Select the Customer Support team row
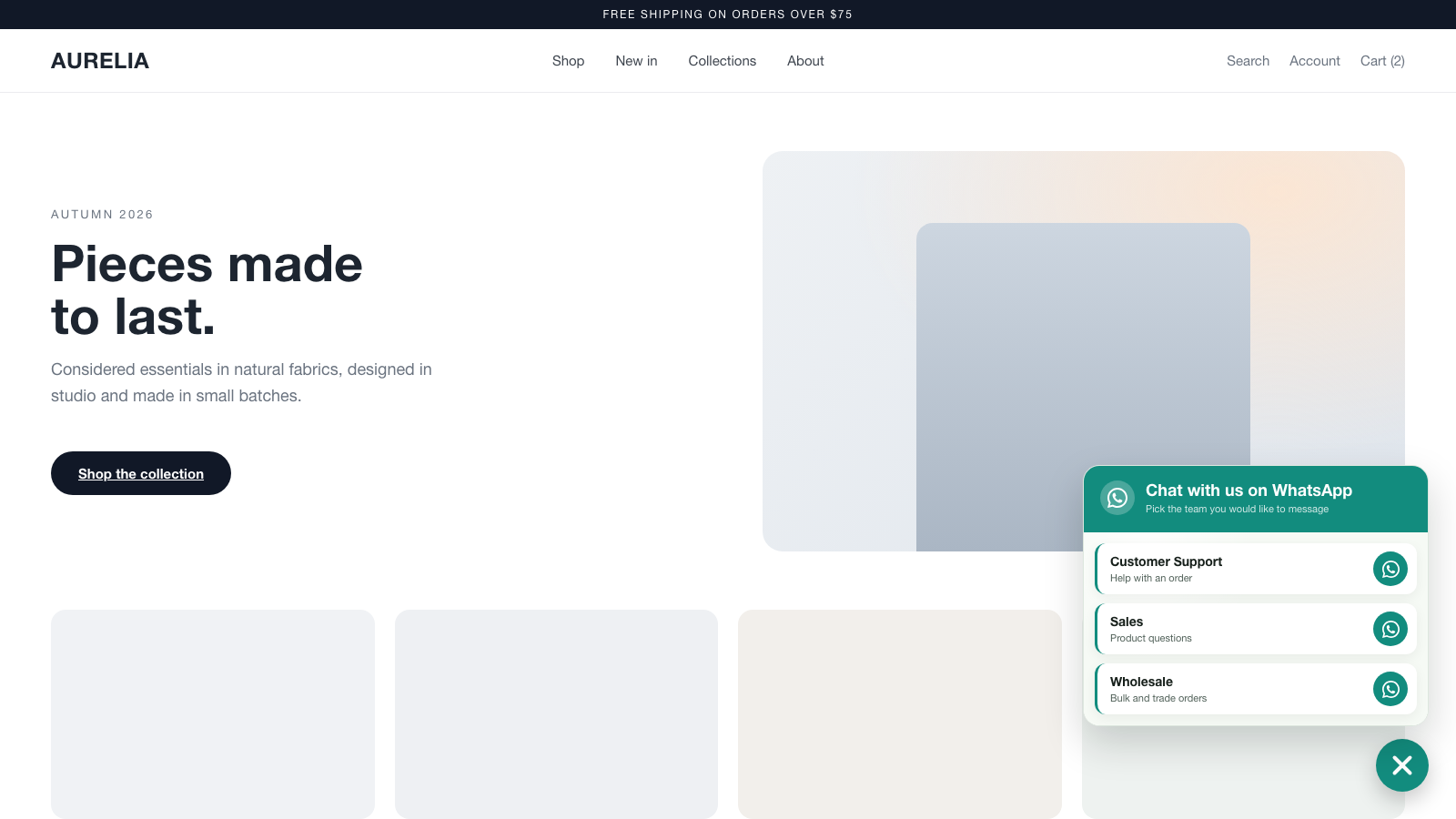 coord(1256,569)
